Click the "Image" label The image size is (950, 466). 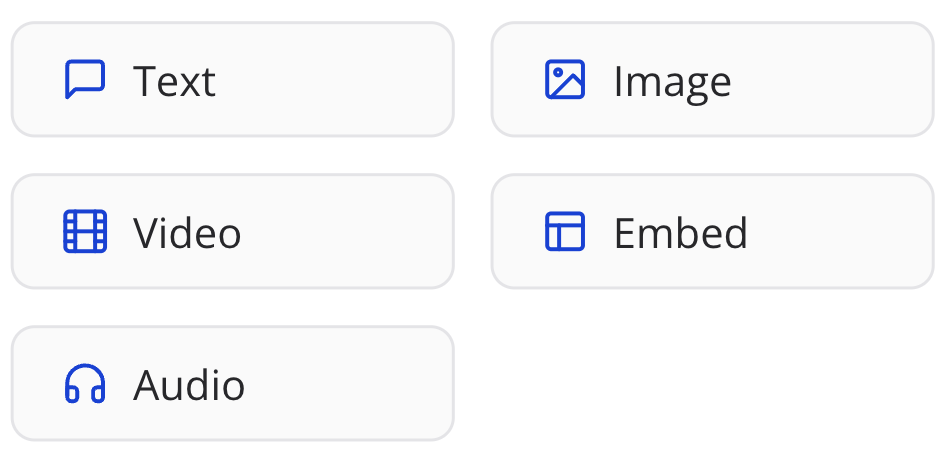pyautogui.click(x=672, y=82)
